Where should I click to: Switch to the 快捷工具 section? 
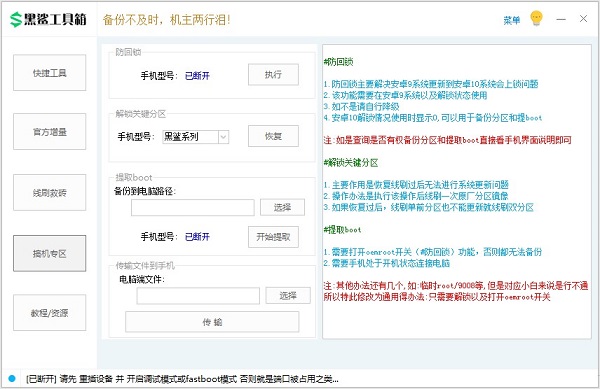click(x=49, y=73)
